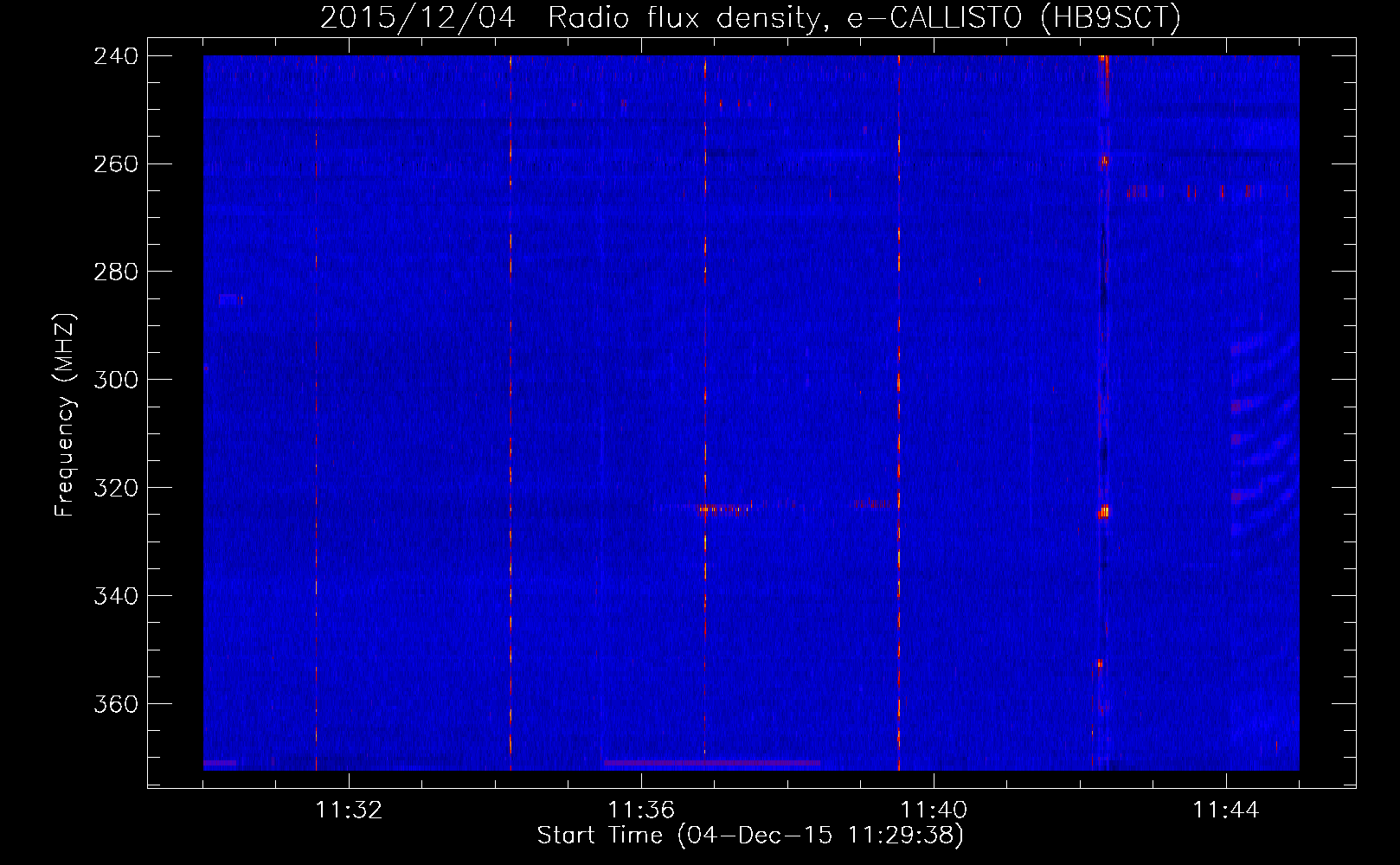Click the 11:40 time tick label
The width and height of the screenshot is (1400, 865).
(934, 810)
